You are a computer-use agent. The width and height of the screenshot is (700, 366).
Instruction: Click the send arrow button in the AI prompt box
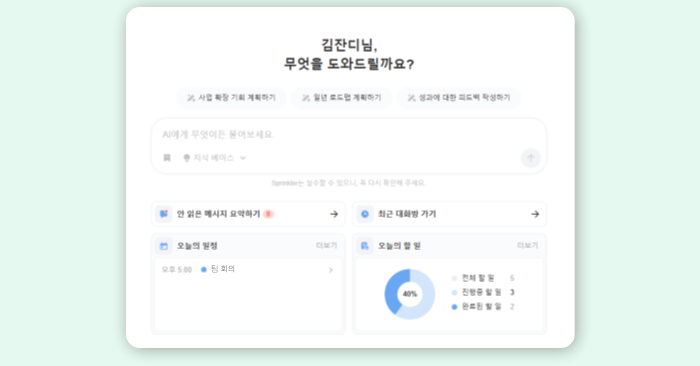pos(530,158)
